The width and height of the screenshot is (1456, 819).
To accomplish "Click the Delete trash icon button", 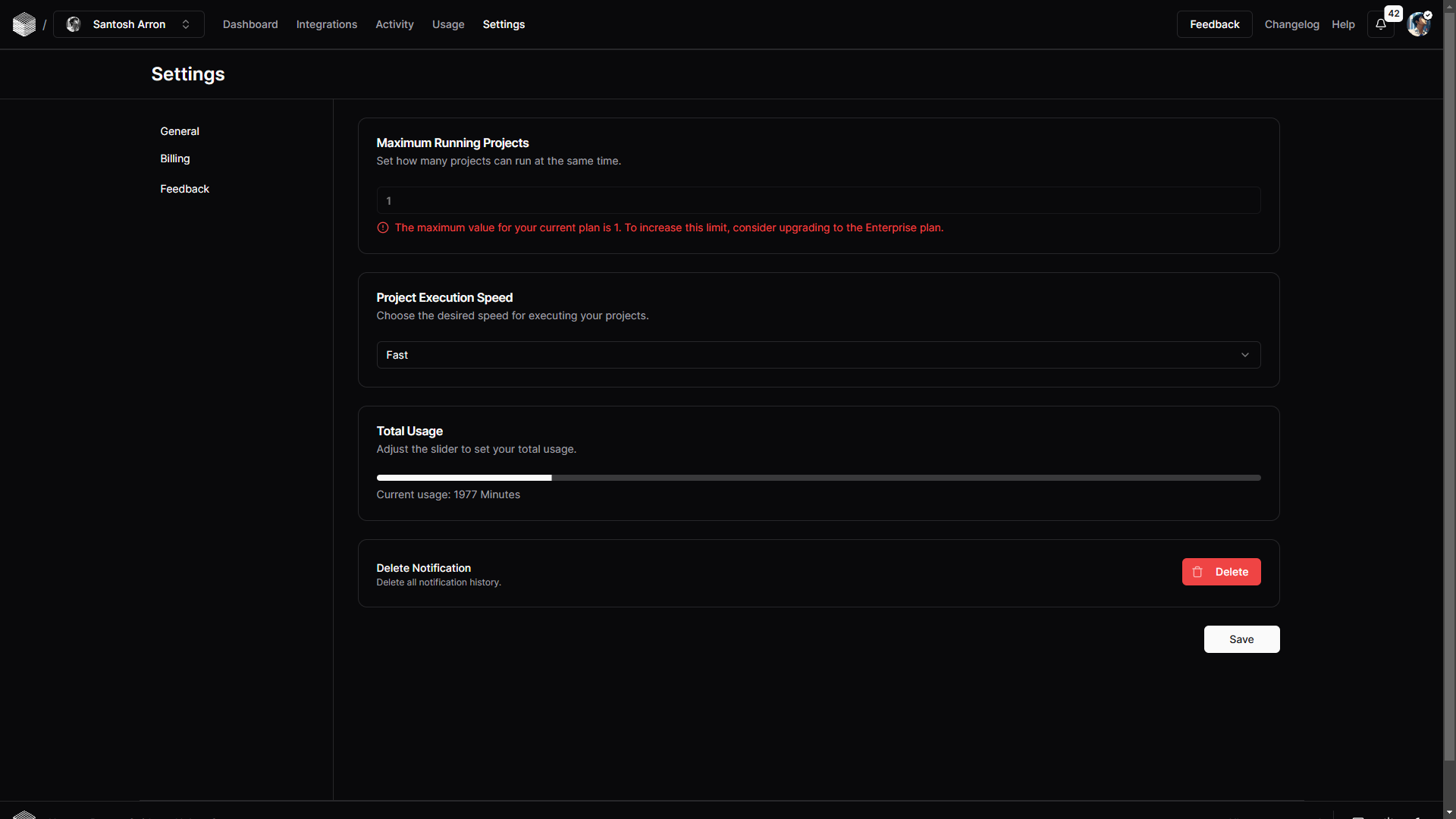I will click(1197, 571).
